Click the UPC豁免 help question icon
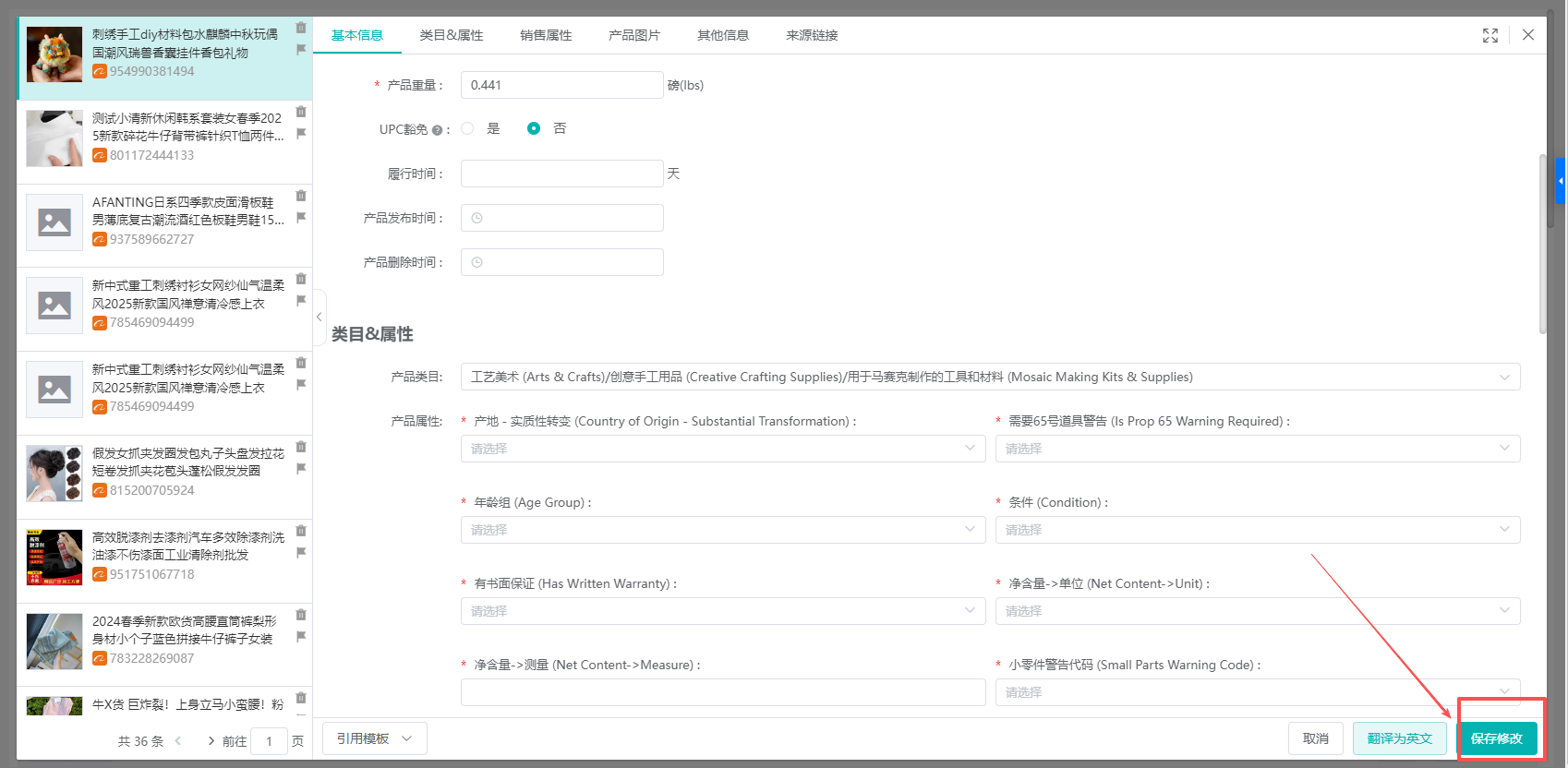Screen dimensions: 1568x768 point(437,130)
